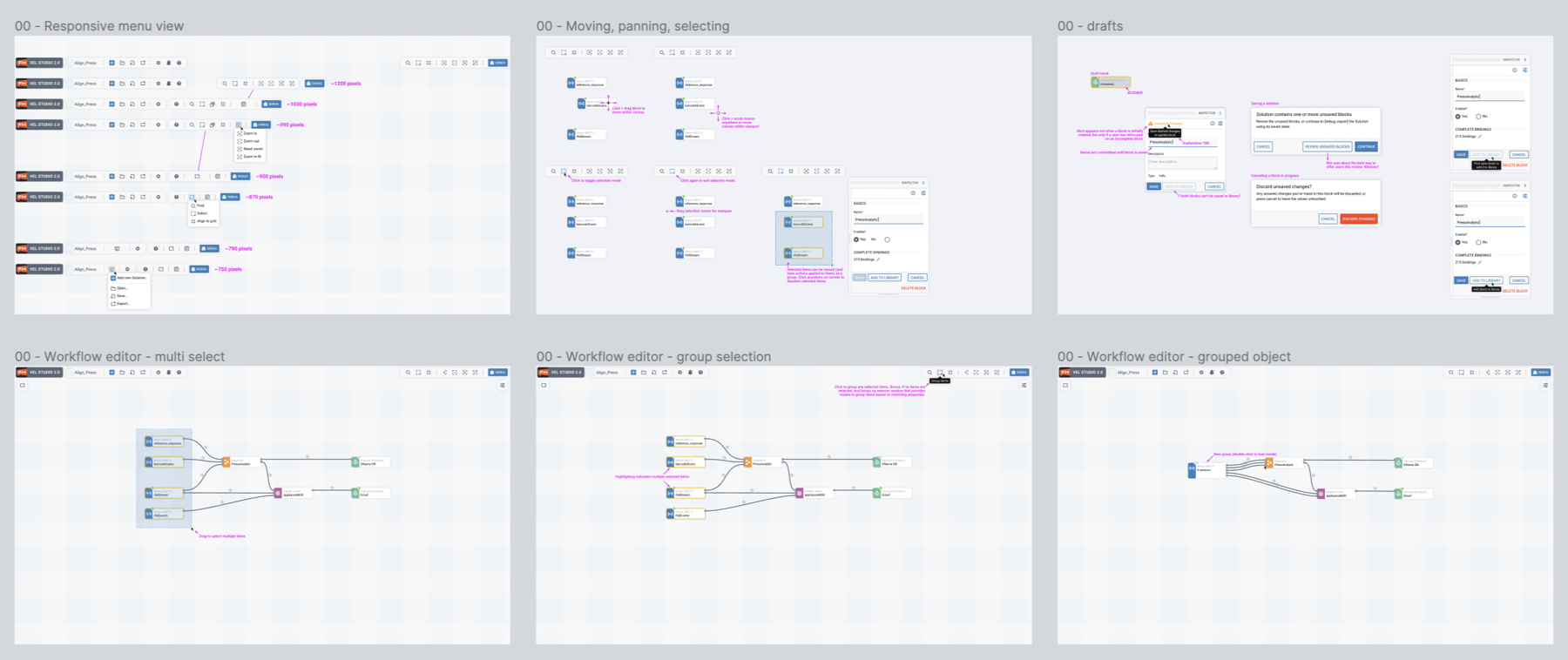Click the Continue button in save dialog
This screenshot has height=660, width=1568.
pos(1366,146)
